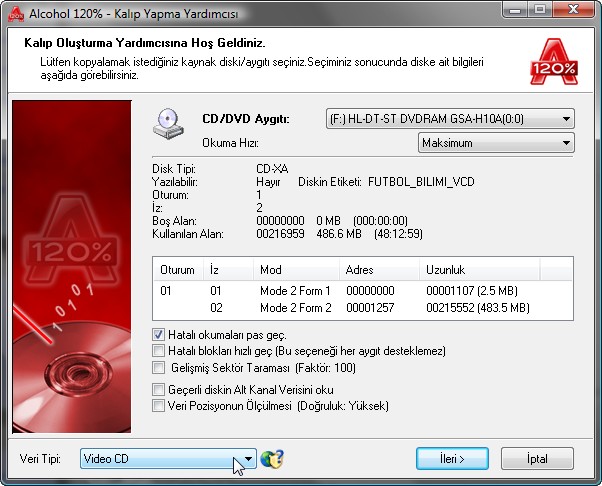Uncheck 'Hatalı okumaları pas geç' checkbox
Screen dimensions: 602x486
[x=158, y=335]
